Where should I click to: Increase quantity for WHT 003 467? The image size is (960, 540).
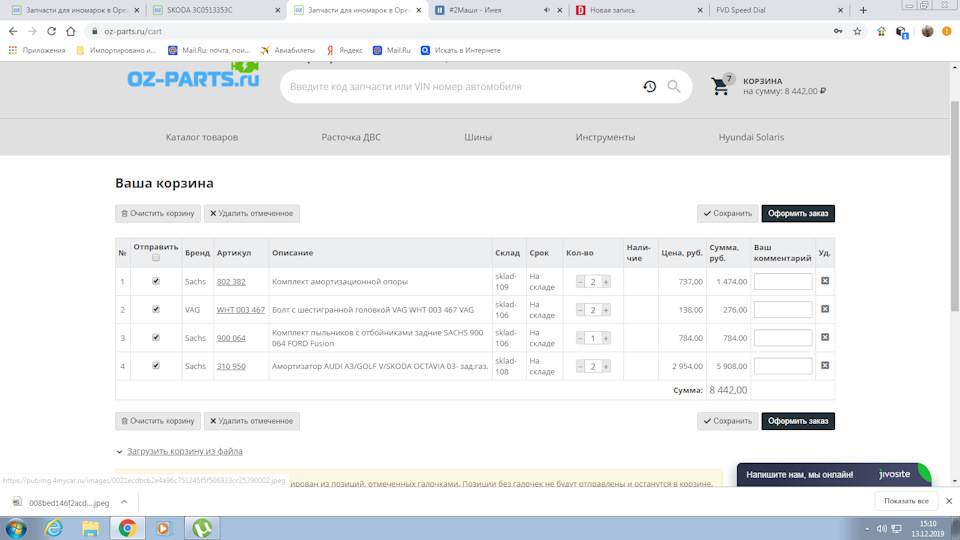pyautogui.click(x=606, y=310)
